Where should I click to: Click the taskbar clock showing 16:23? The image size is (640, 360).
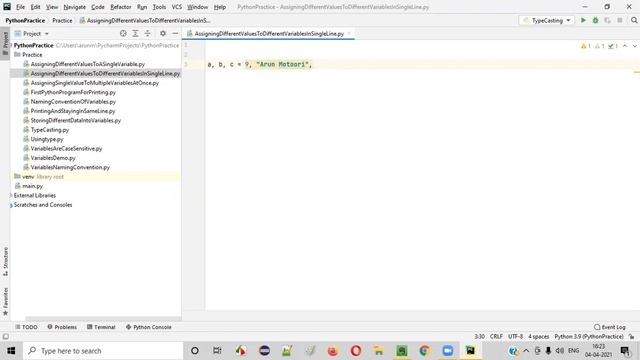(x=598, y=351)
